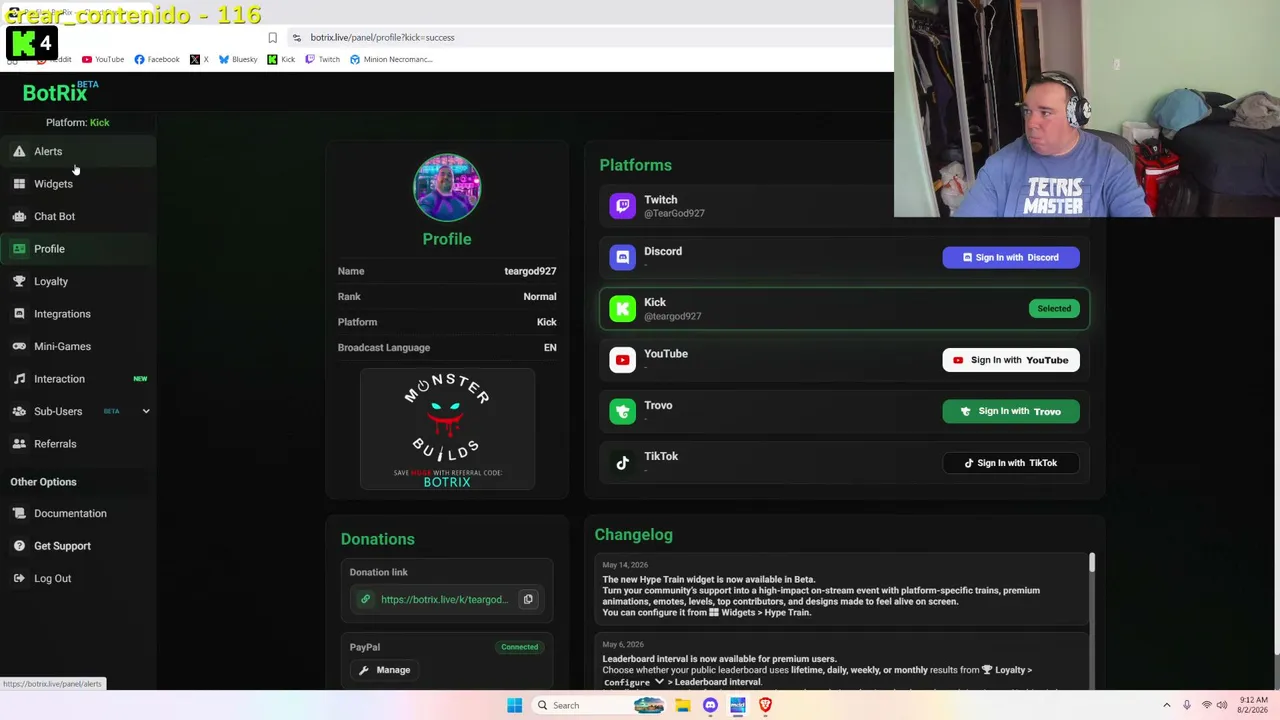Open File Explorer from the taskbar
Viewport: 1280px width, 720px height.
pyautogui.click(x=682, y=705)
